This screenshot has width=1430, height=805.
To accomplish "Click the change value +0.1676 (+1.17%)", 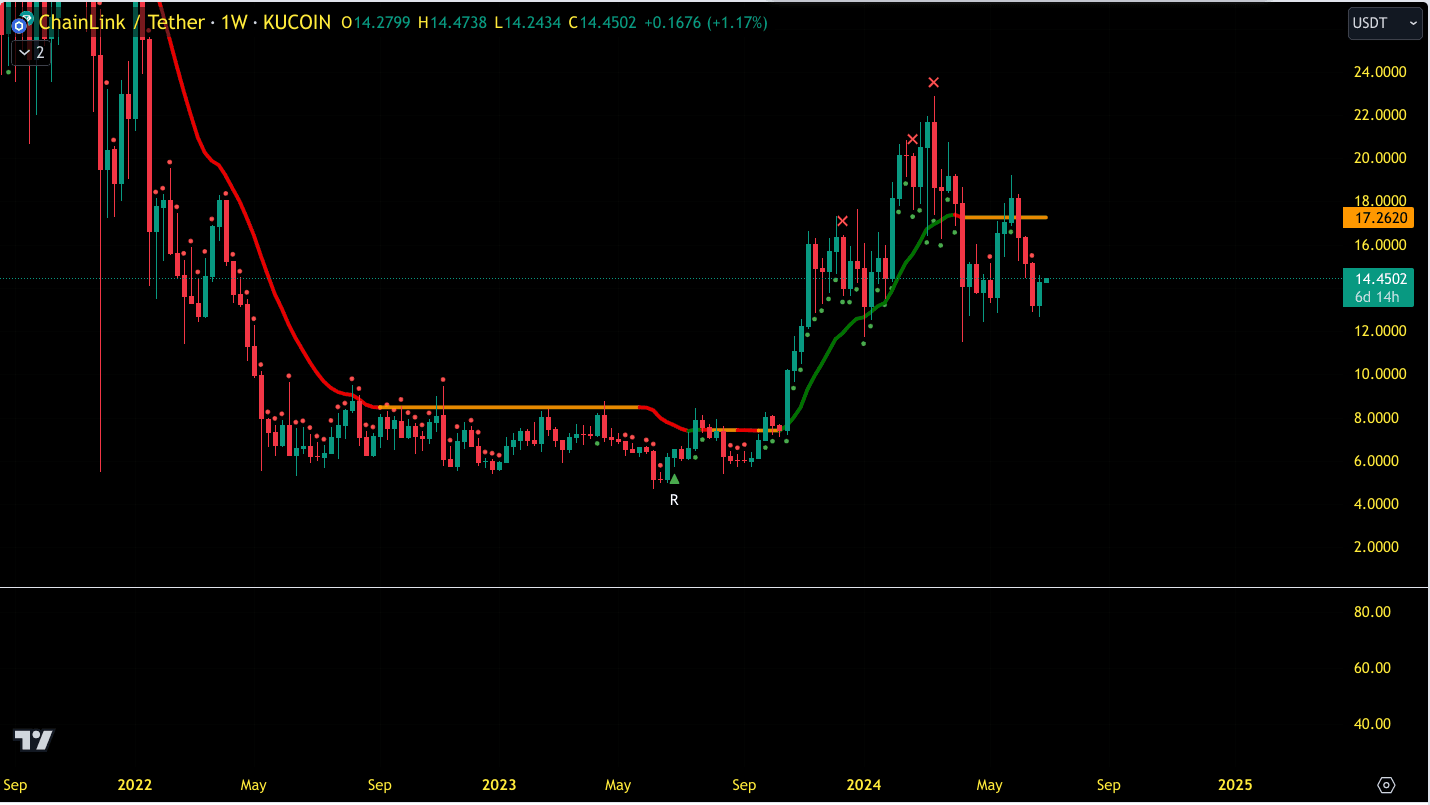I will coord(706,22).
